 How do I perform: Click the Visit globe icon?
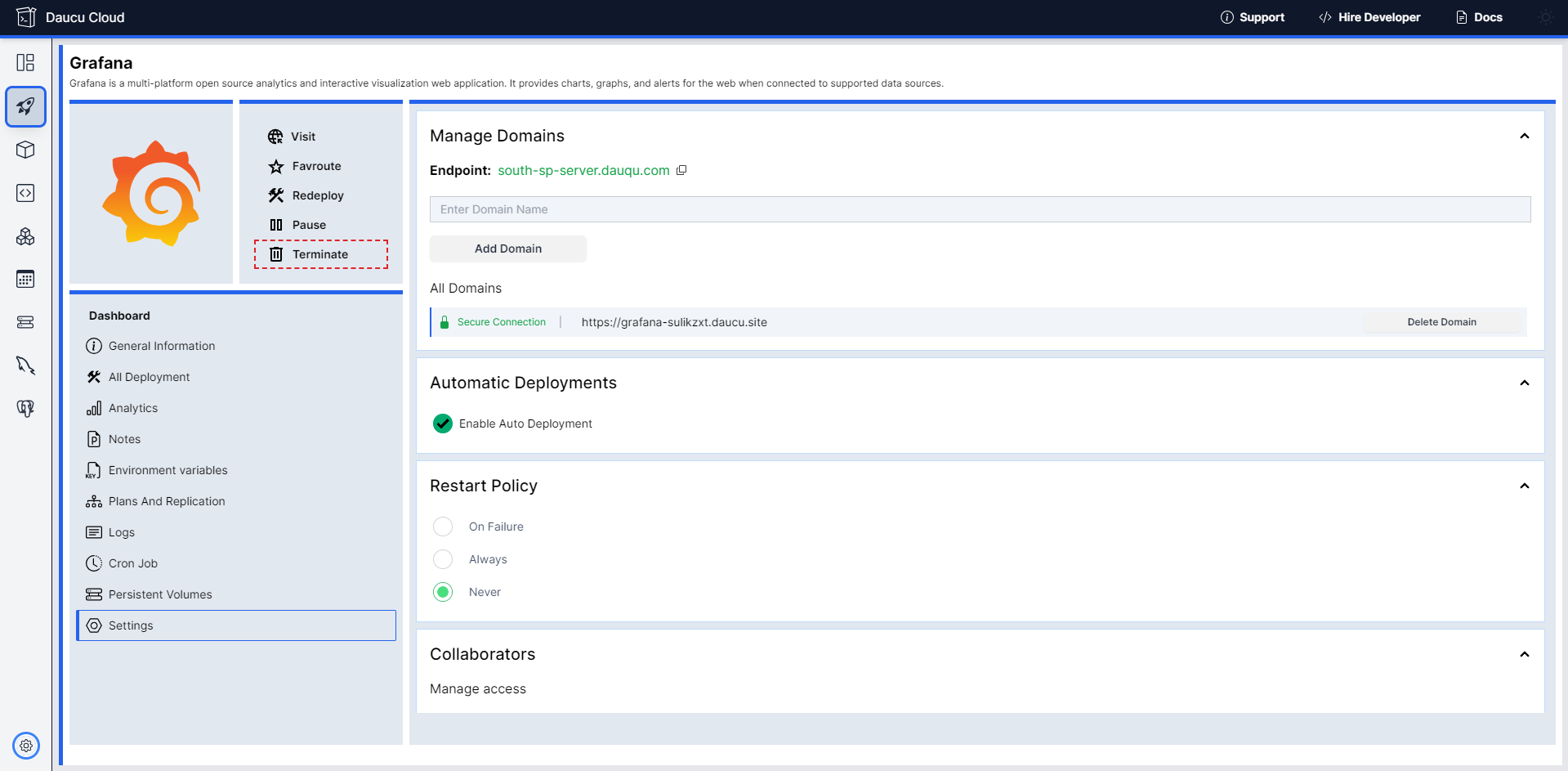(x=275, y=137)
